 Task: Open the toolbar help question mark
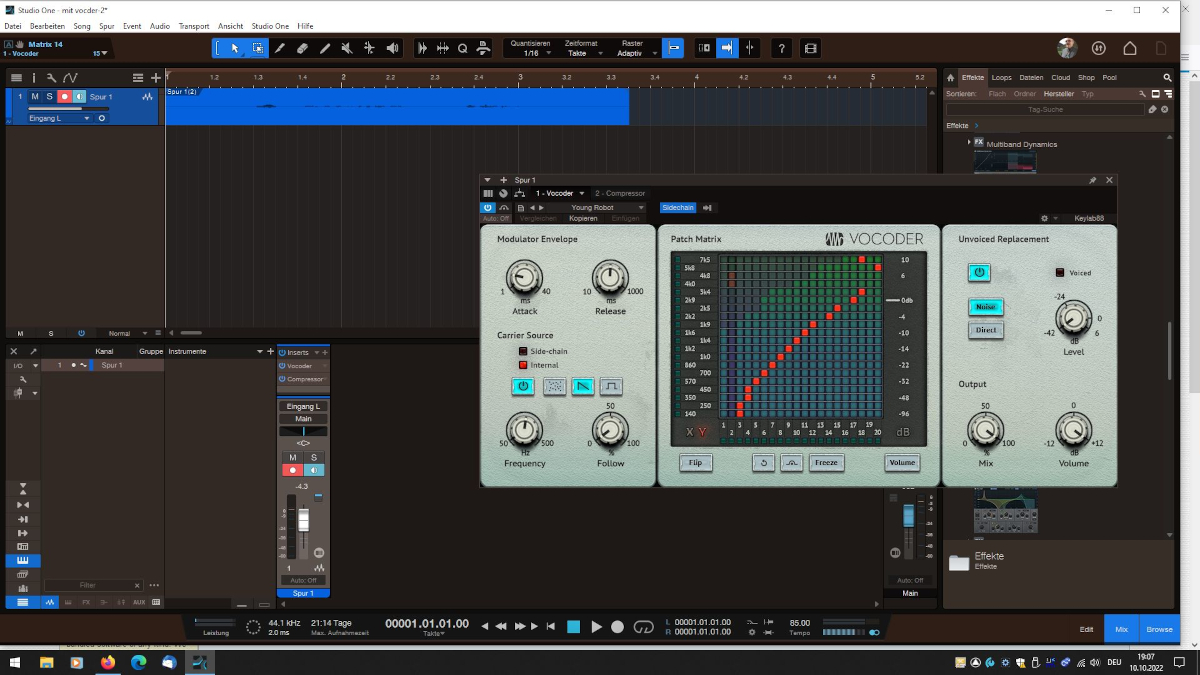click(782, 48)
